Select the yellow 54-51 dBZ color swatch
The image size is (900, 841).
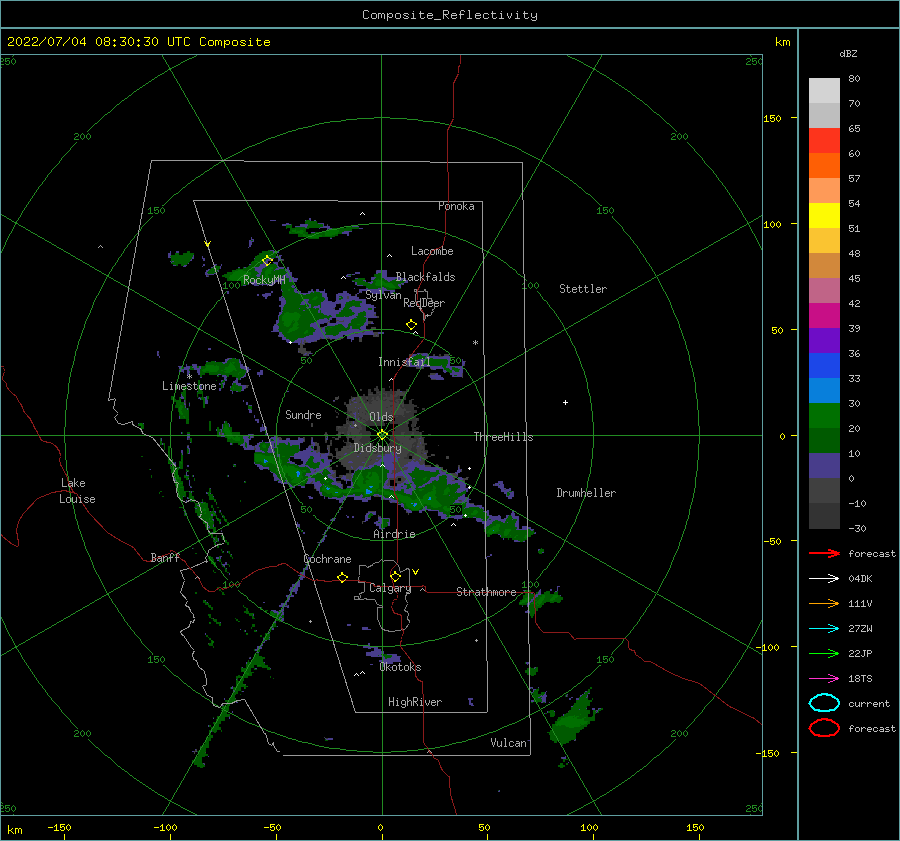pos(824,216)
